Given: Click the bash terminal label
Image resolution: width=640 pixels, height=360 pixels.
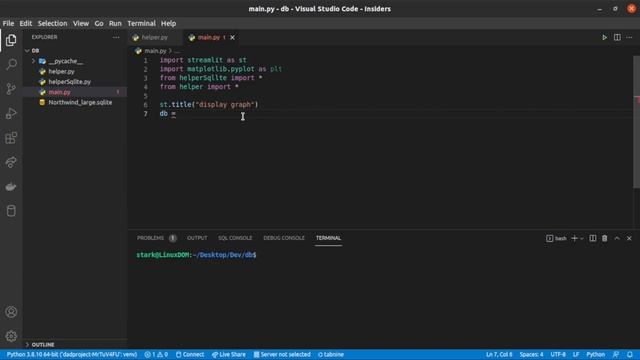Looking at the screenshot, I should (556, 238).
